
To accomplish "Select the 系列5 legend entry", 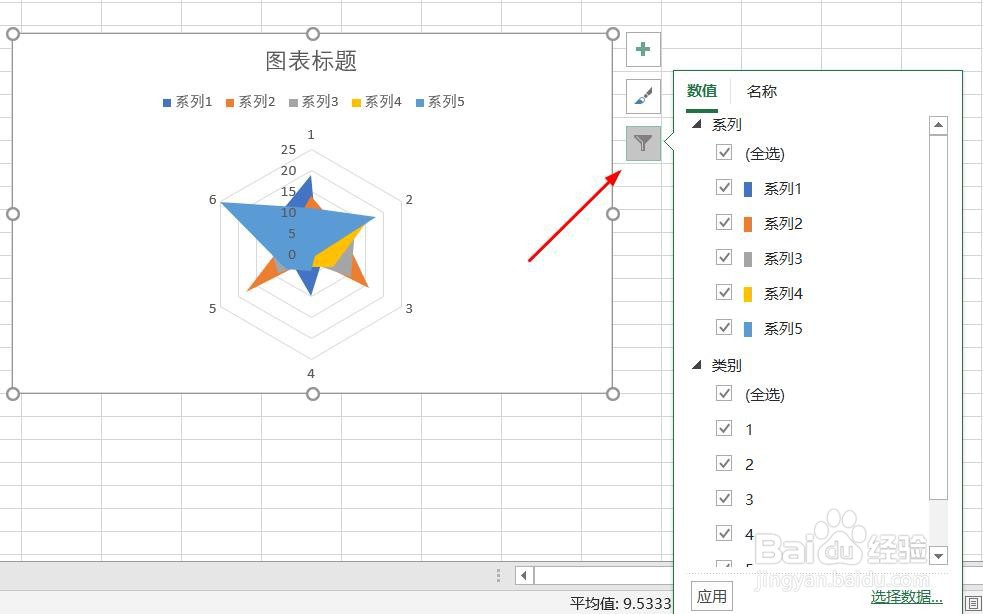I will [x=440, y=102].
